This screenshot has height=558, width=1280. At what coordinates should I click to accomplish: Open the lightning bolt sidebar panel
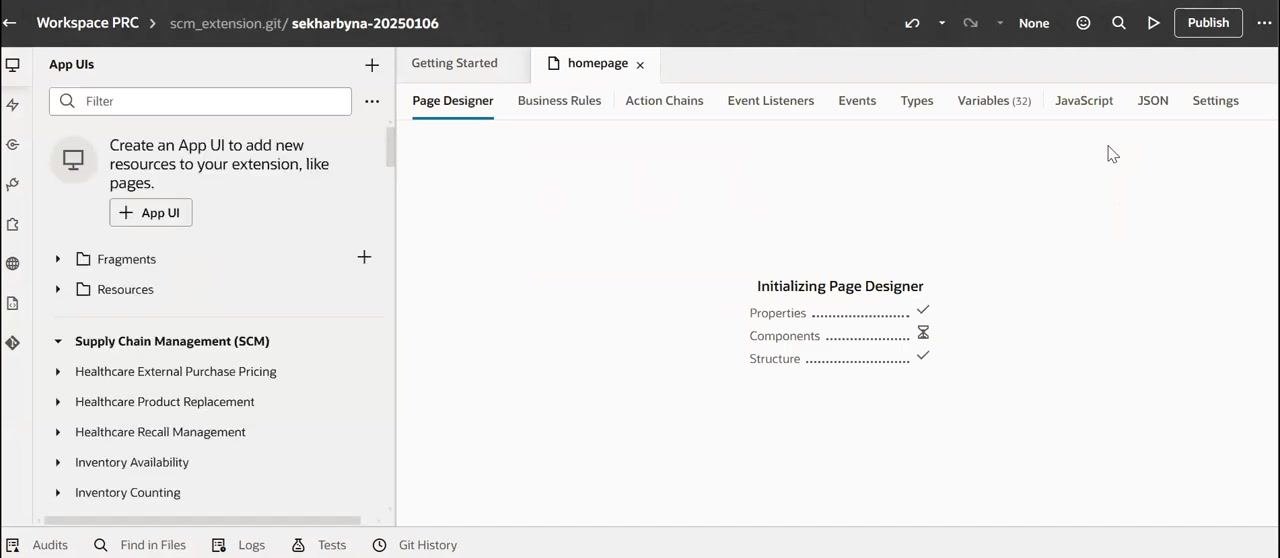coord(13,105)
